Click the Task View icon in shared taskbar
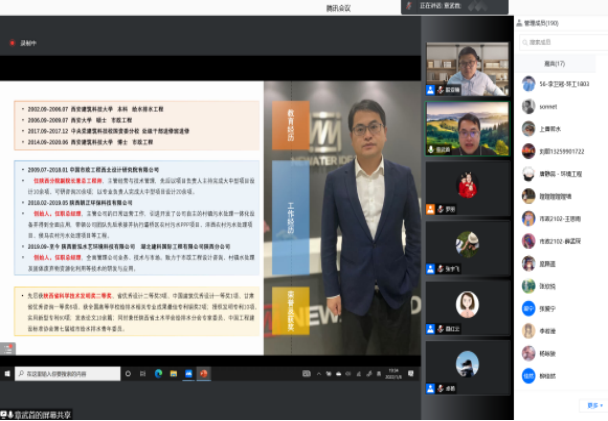Image resolution: width=608 pixels, height=421 pixels. pyautogui.click(x=143, y=373)
